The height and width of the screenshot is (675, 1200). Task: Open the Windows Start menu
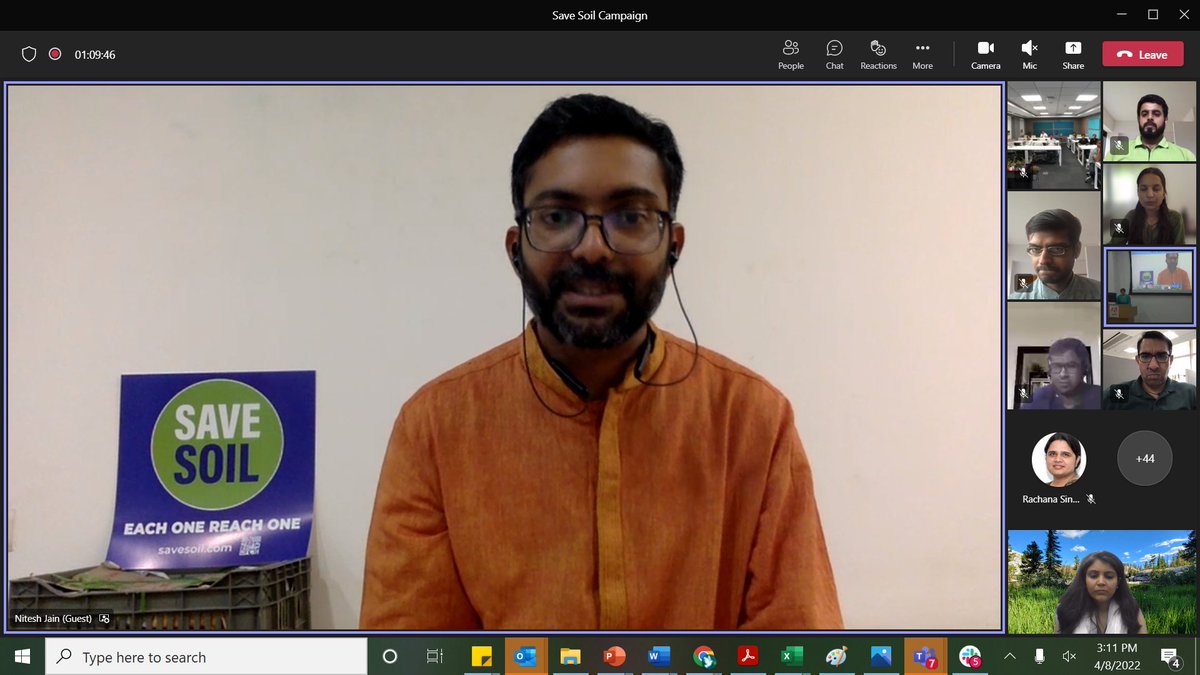[x=22, y=656]
